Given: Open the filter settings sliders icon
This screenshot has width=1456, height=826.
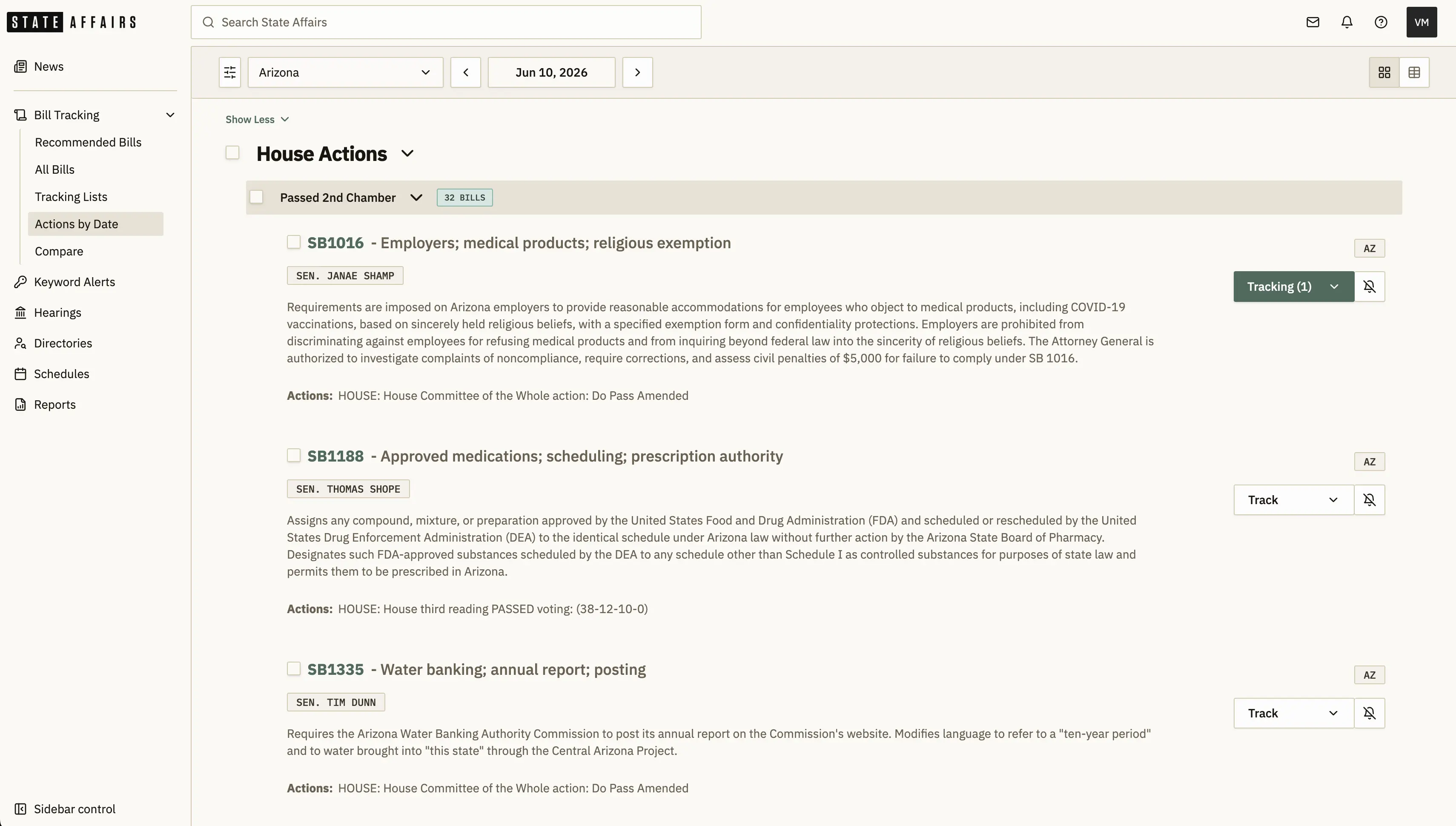Looking at the screenshot, I should [x=230, y=72].
